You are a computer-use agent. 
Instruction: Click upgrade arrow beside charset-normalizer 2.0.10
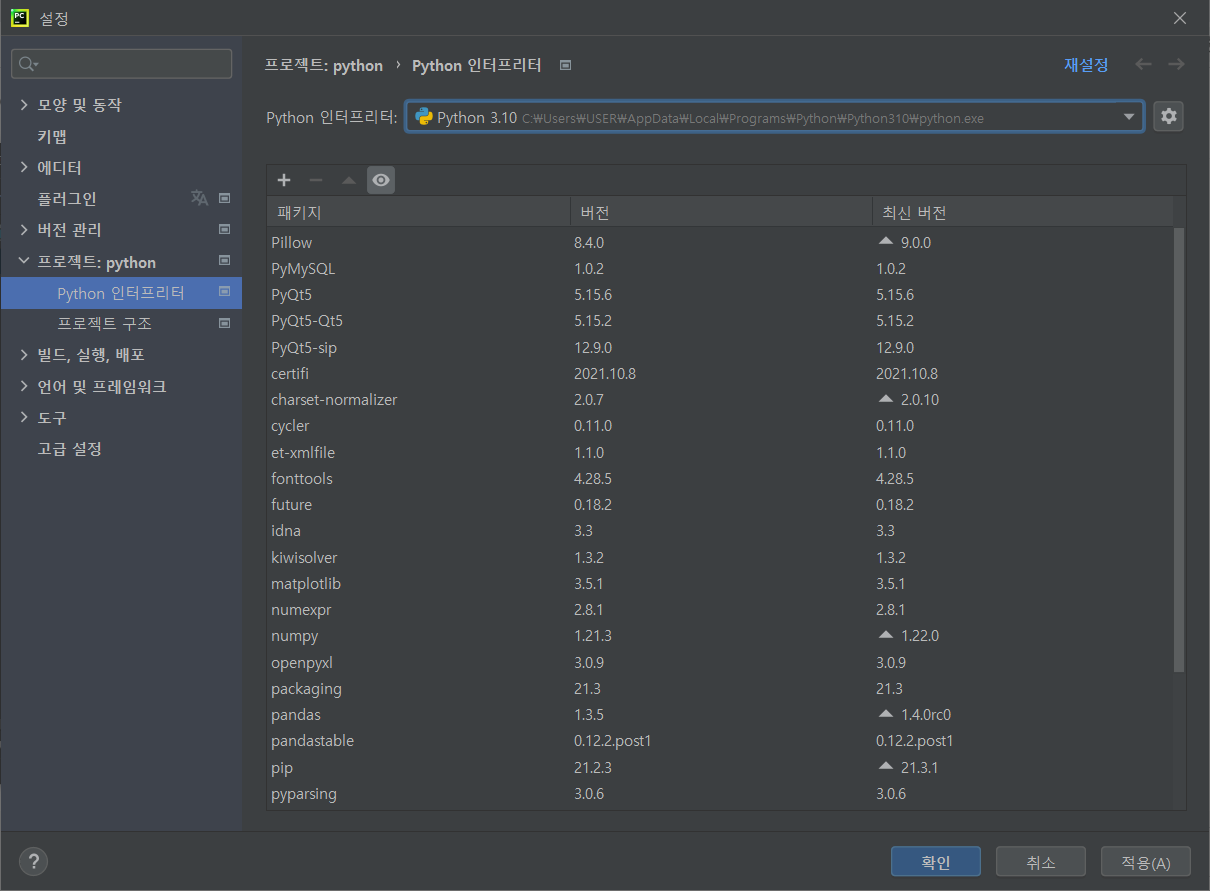884,399
